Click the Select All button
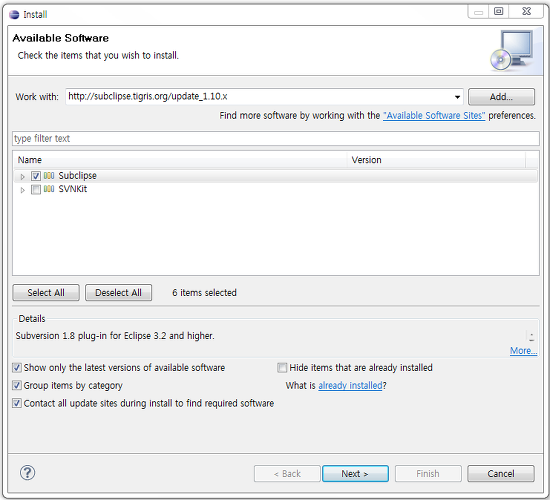The image size is (550, 500). [x=46, y=293]
